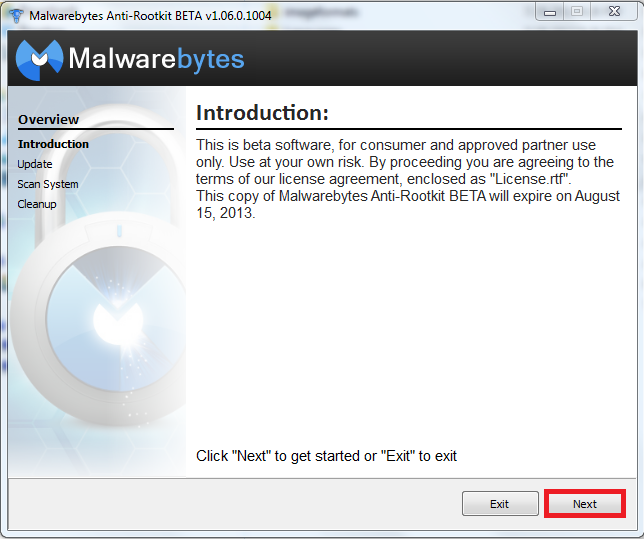
Task: Go to the Update step in the sidebar
Action: click(x=35, y=164)
